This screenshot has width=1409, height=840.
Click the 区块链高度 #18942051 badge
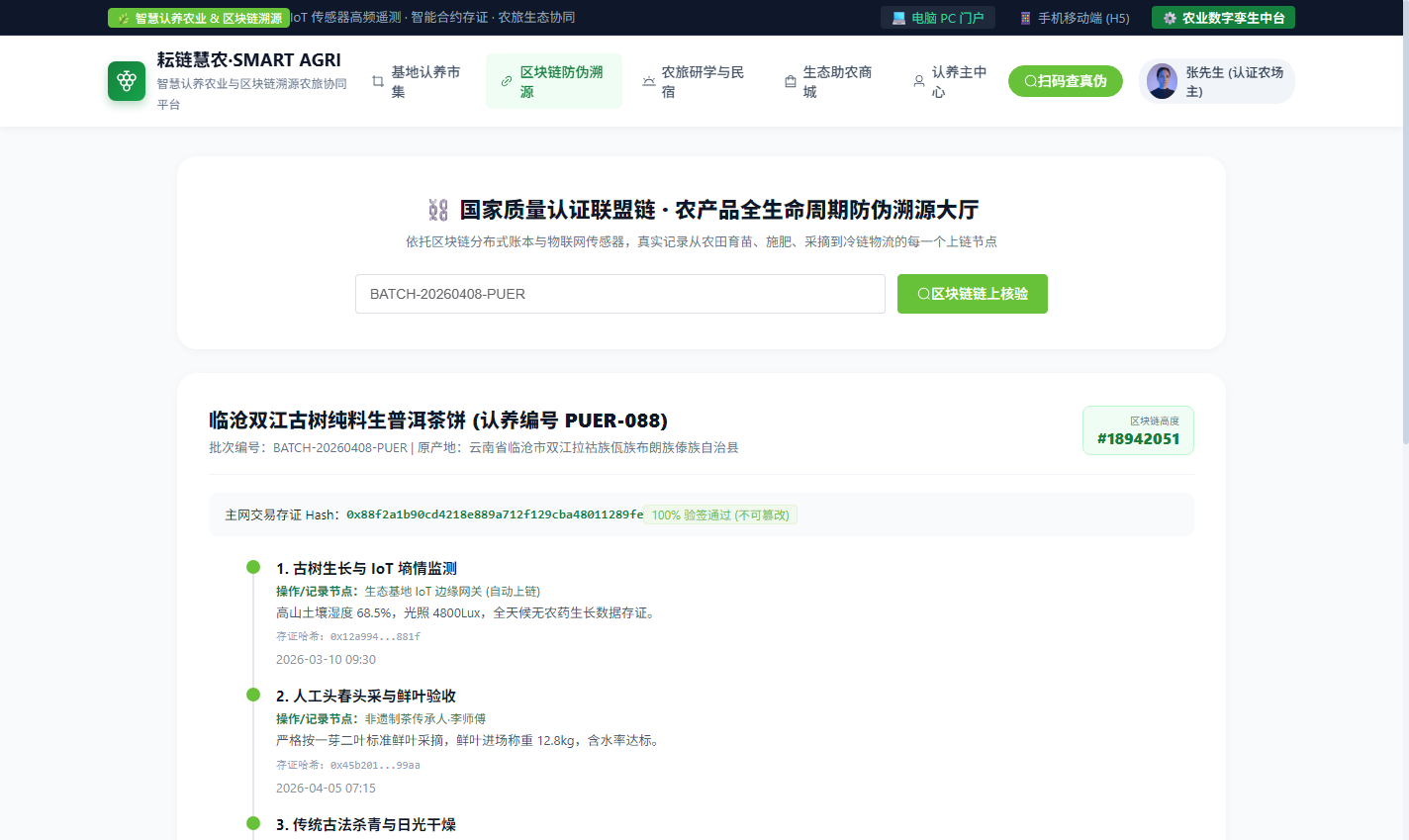(1138, 430)
